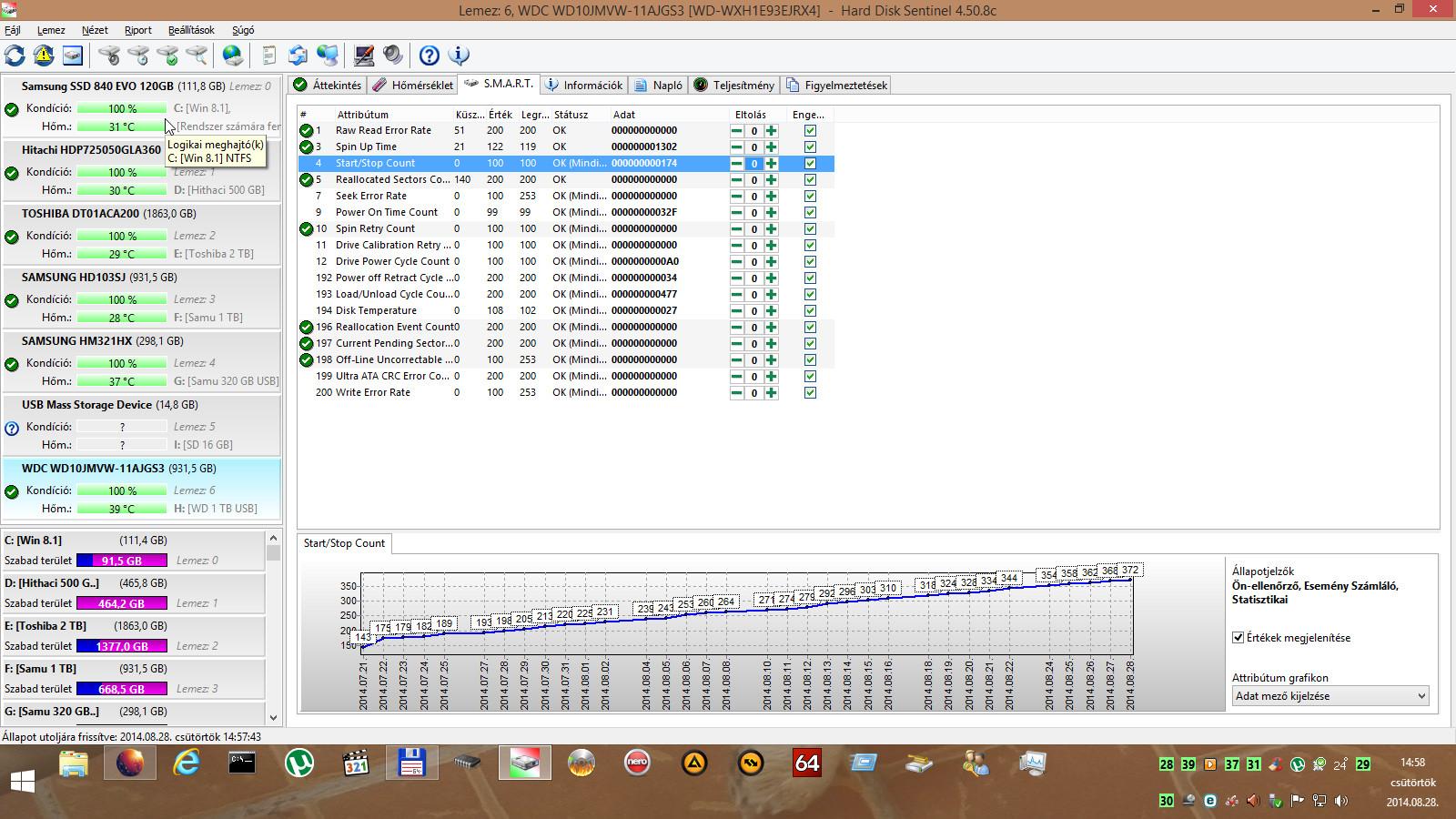Image resolution: width=1456 pixels, height=819 pixels.
Task: Open the Lemez menu
Action: [51, 30]
